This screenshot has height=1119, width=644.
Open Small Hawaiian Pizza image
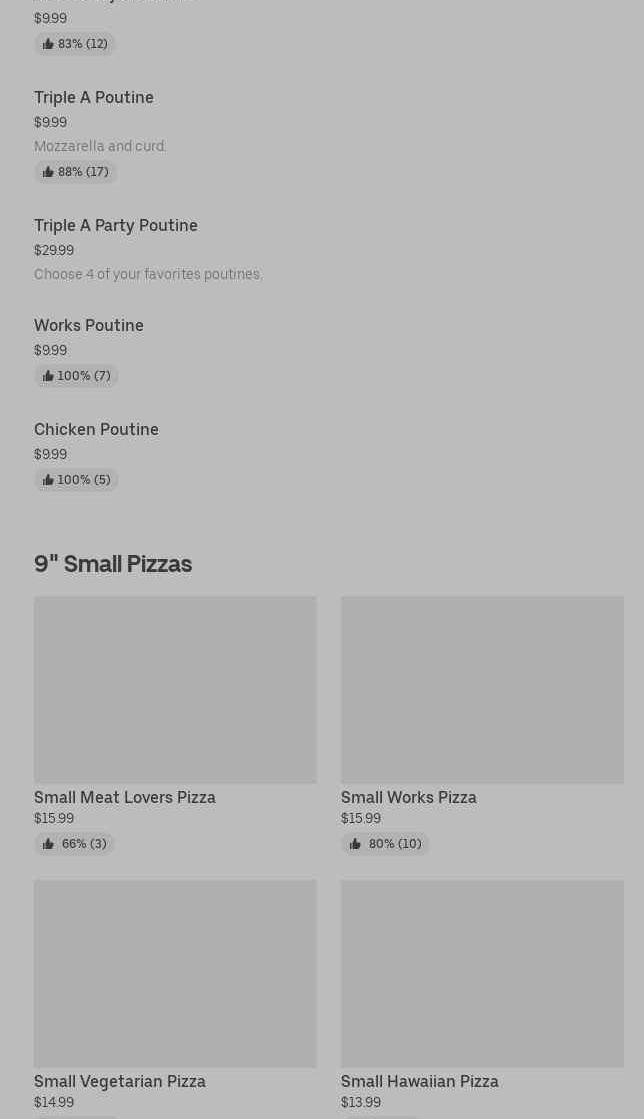pos(482,973)
